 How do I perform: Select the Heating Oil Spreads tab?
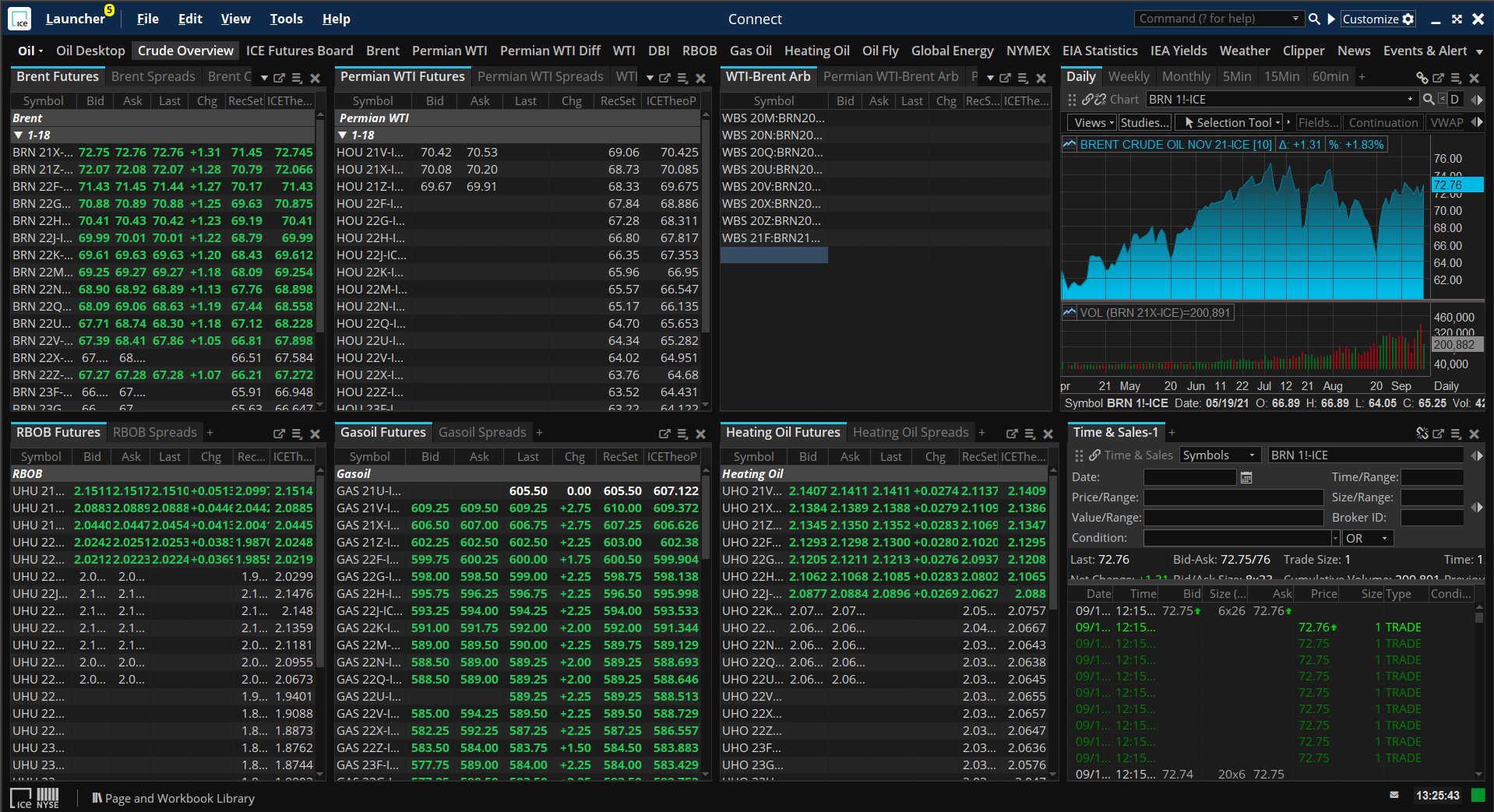(x=911, y=432)
